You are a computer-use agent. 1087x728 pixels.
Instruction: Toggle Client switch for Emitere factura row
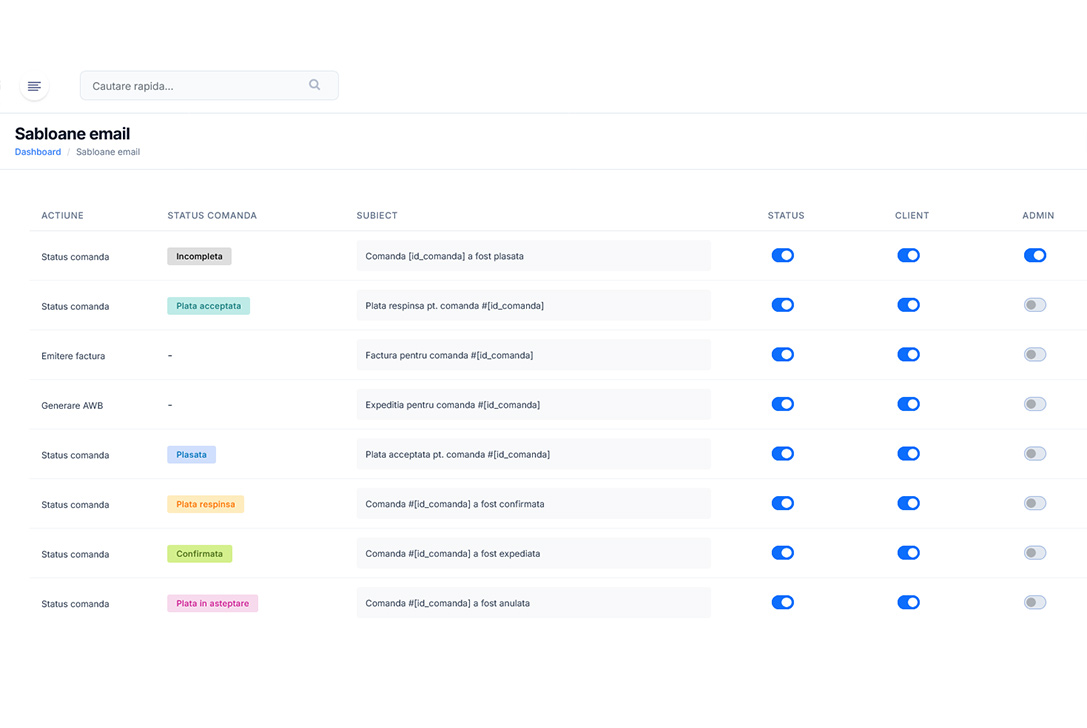point(908,354)
